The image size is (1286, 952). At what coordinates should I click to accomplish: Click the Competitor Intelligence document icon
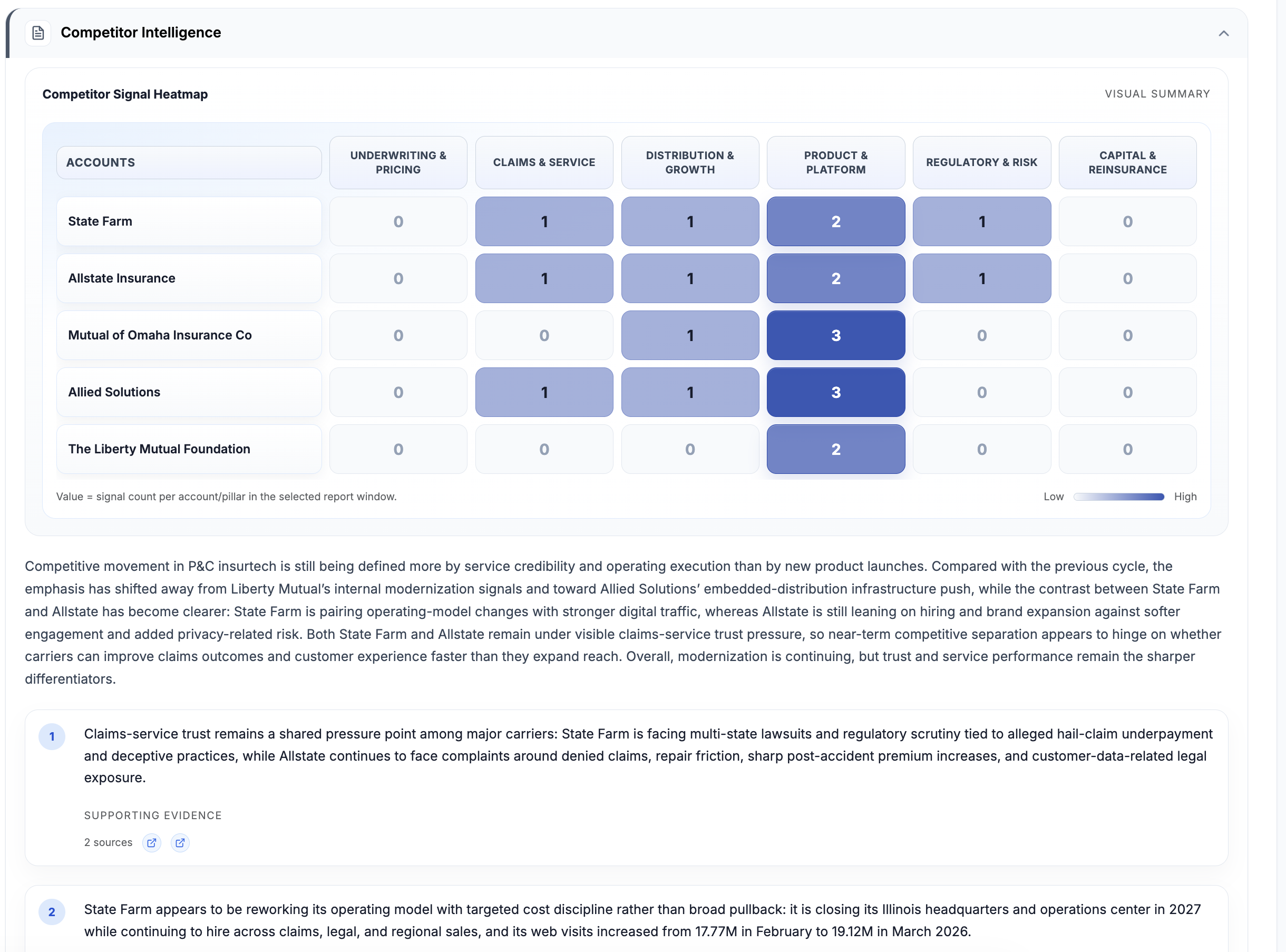(x=38, y=33)
